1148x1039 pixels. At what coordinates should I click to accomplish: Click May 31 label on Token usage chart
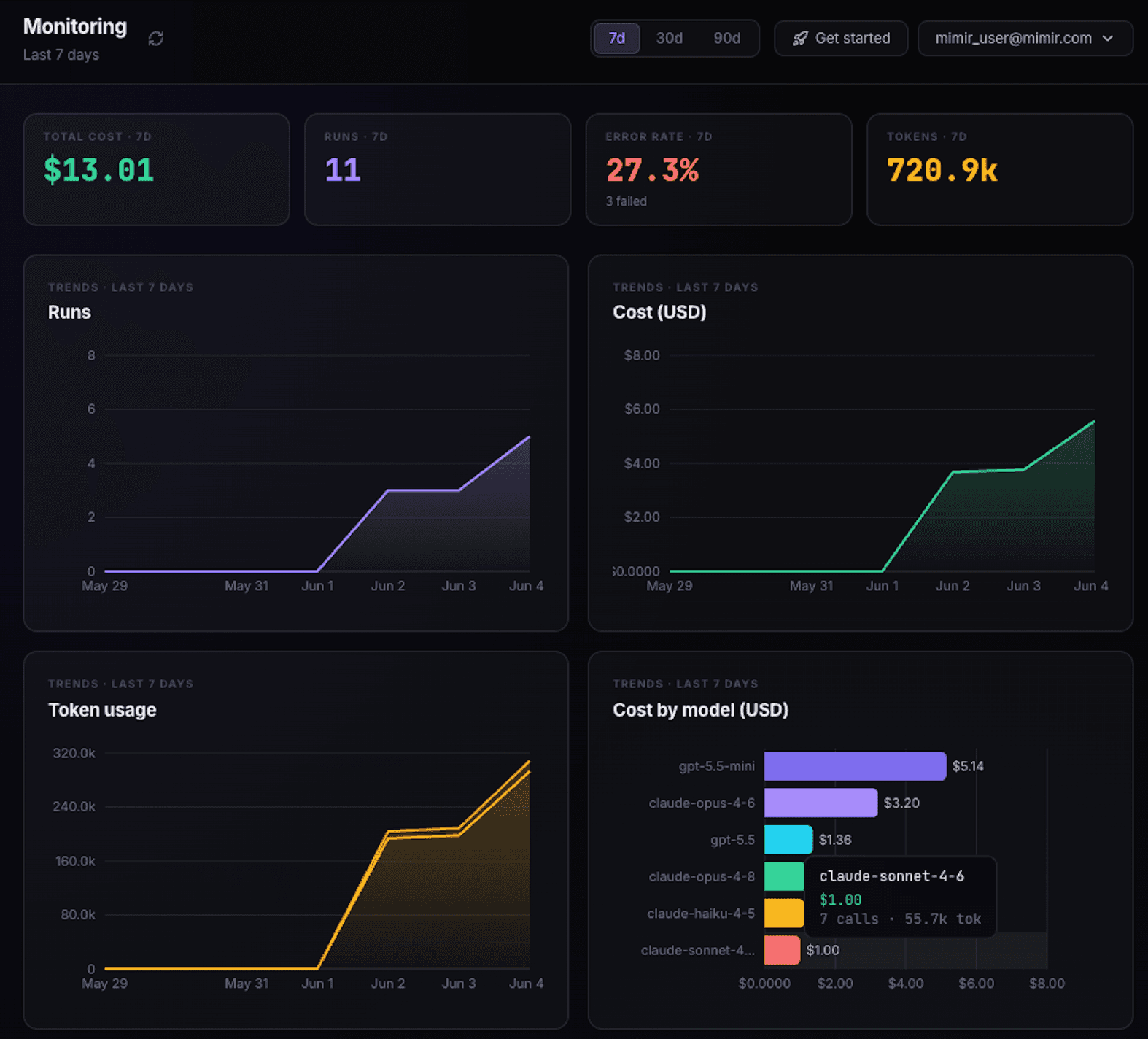click(x=247, y=984)
